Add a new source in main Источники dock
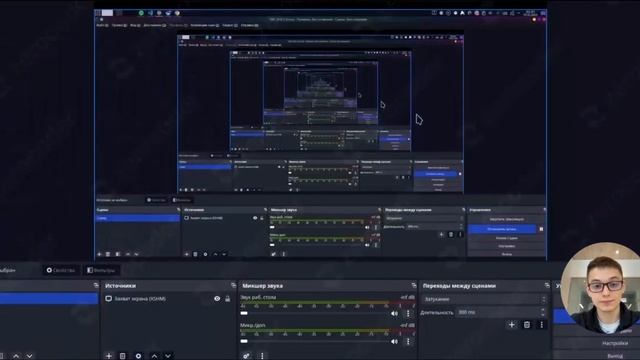Image resolution: width=640 pixels, height=360 pixels. [109, 356]
